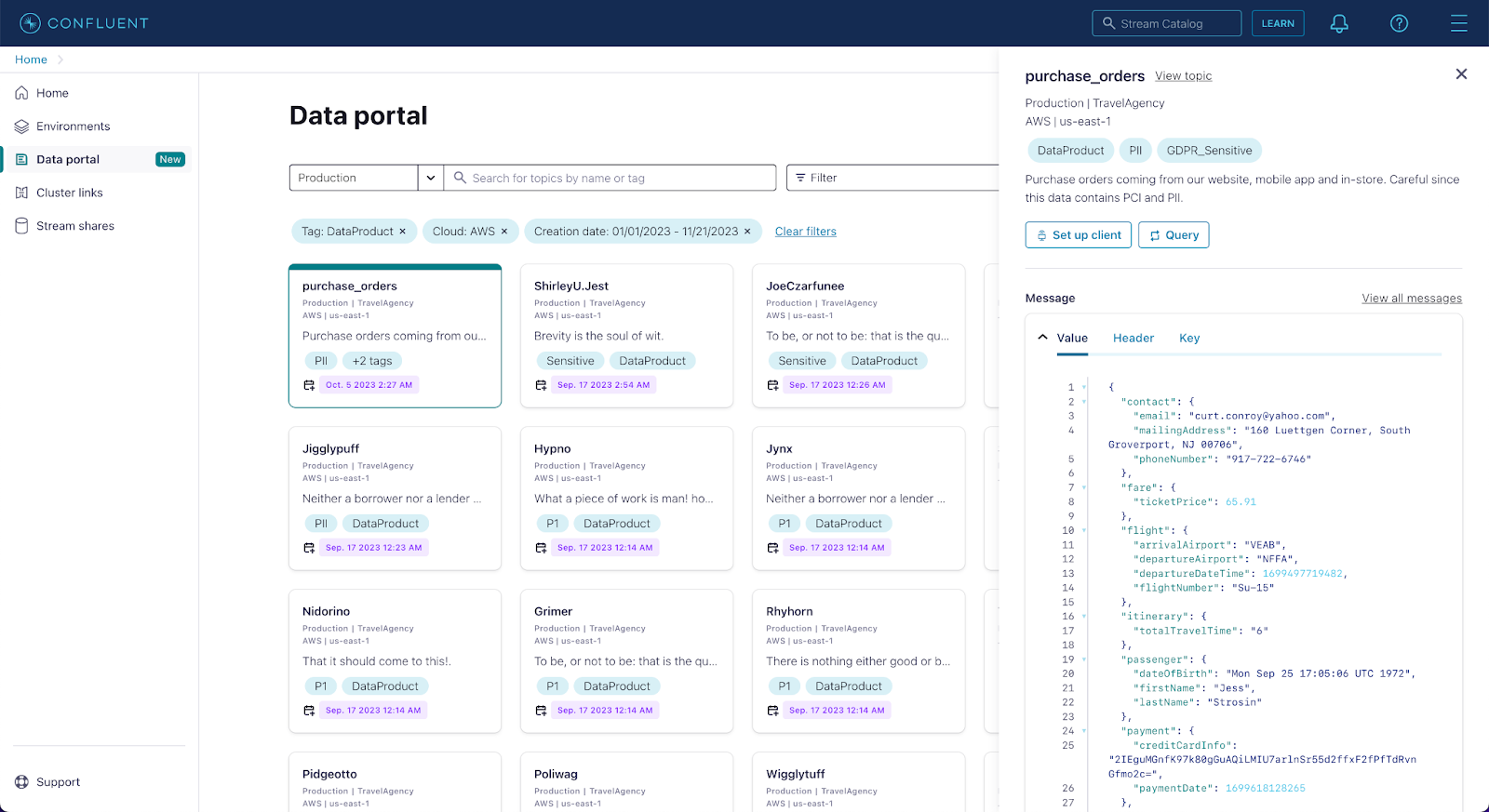Switch to the Key tab

tap(1189, 339)
